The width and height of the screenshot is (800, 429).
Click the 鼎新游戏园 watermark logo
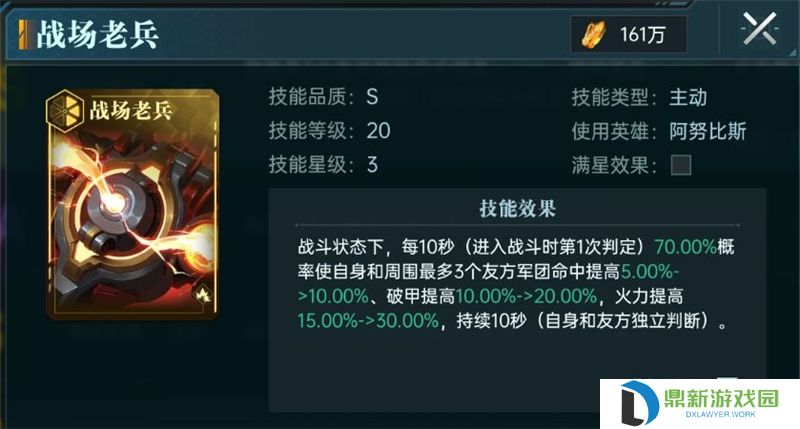(700, 403)
